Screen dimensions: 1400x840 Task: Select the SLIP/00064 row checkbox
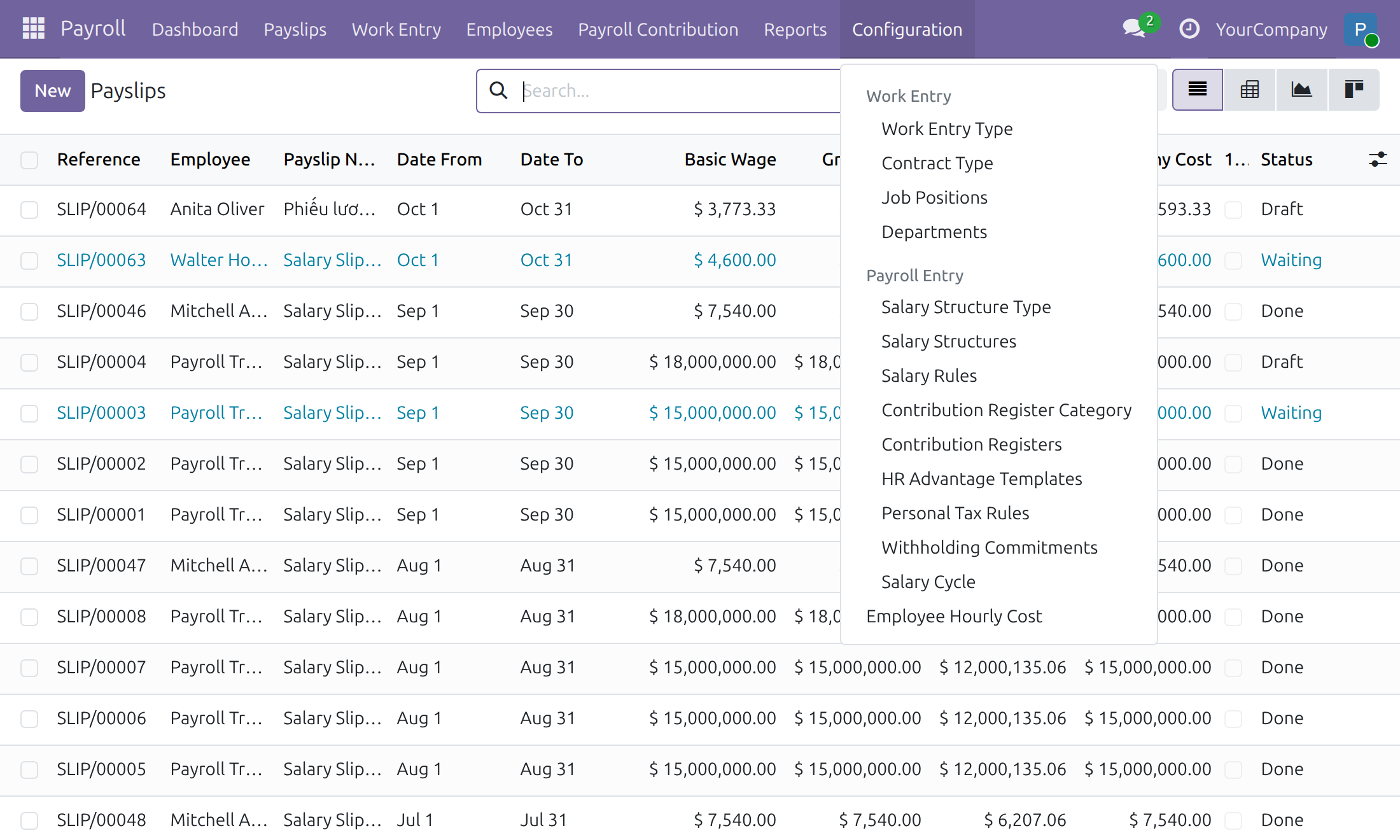click(29, 209)
